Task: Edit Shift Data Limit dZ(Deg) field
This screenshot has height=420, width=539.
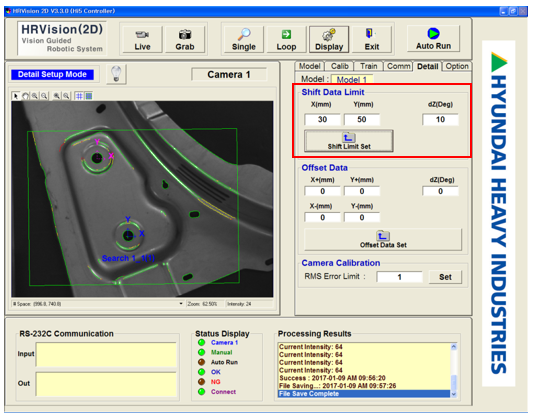Action: coord(440,120)
